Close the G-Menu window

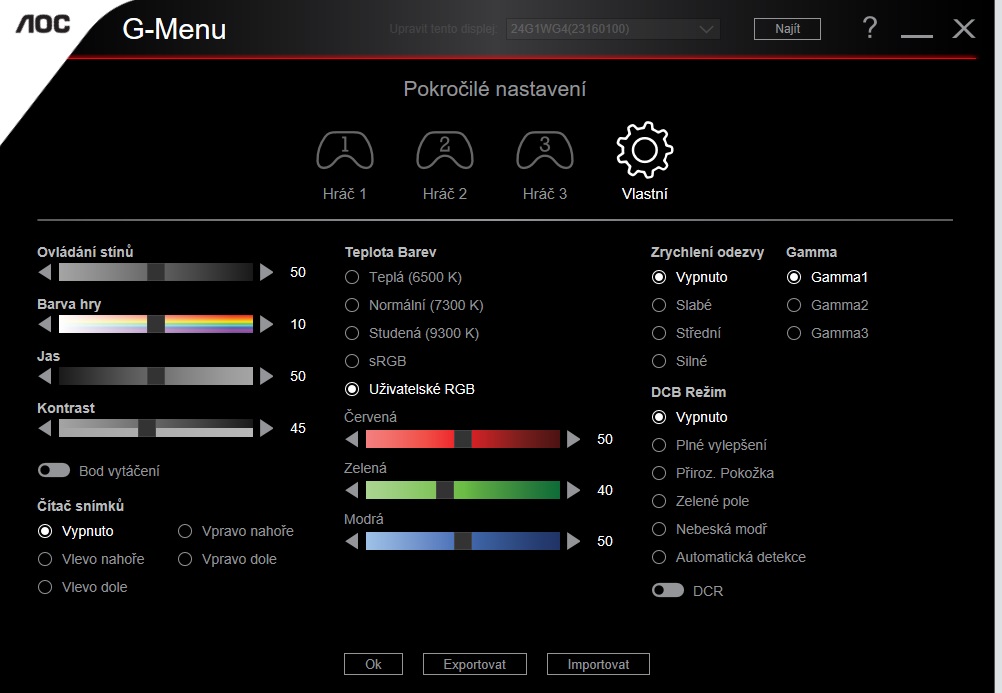click(x=964, y=28)
